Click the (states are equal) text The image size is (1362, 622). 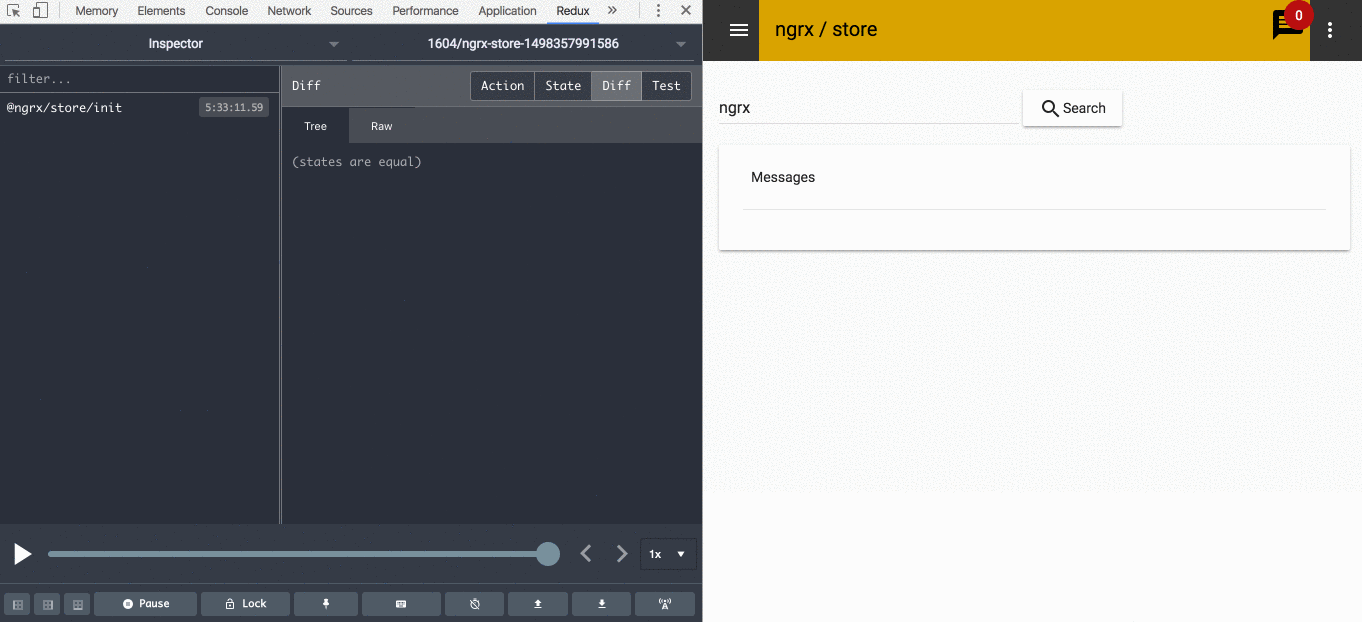click(357, 162)
